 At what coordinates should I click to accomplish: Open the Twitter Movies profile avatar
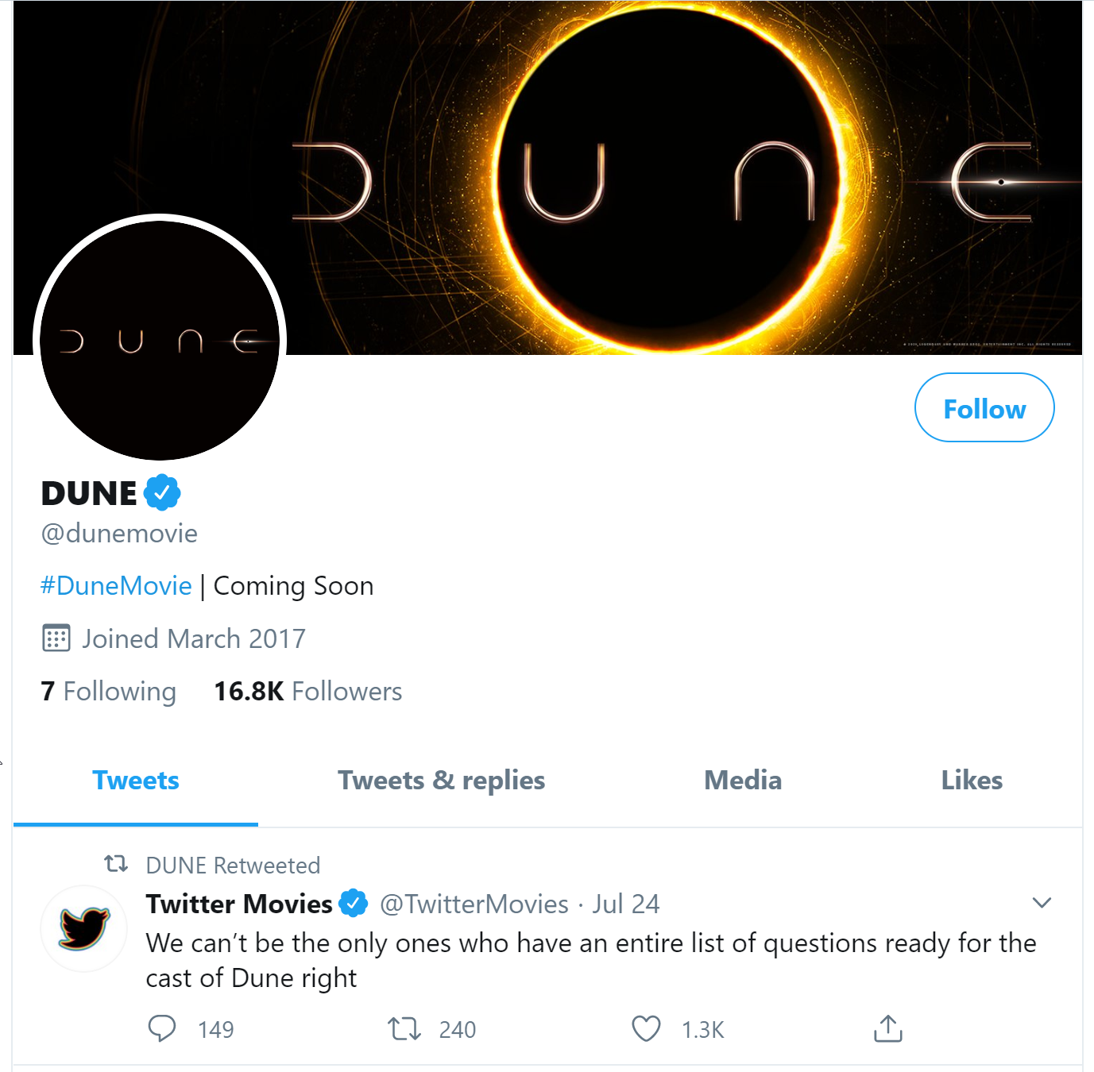click(84, 929)
